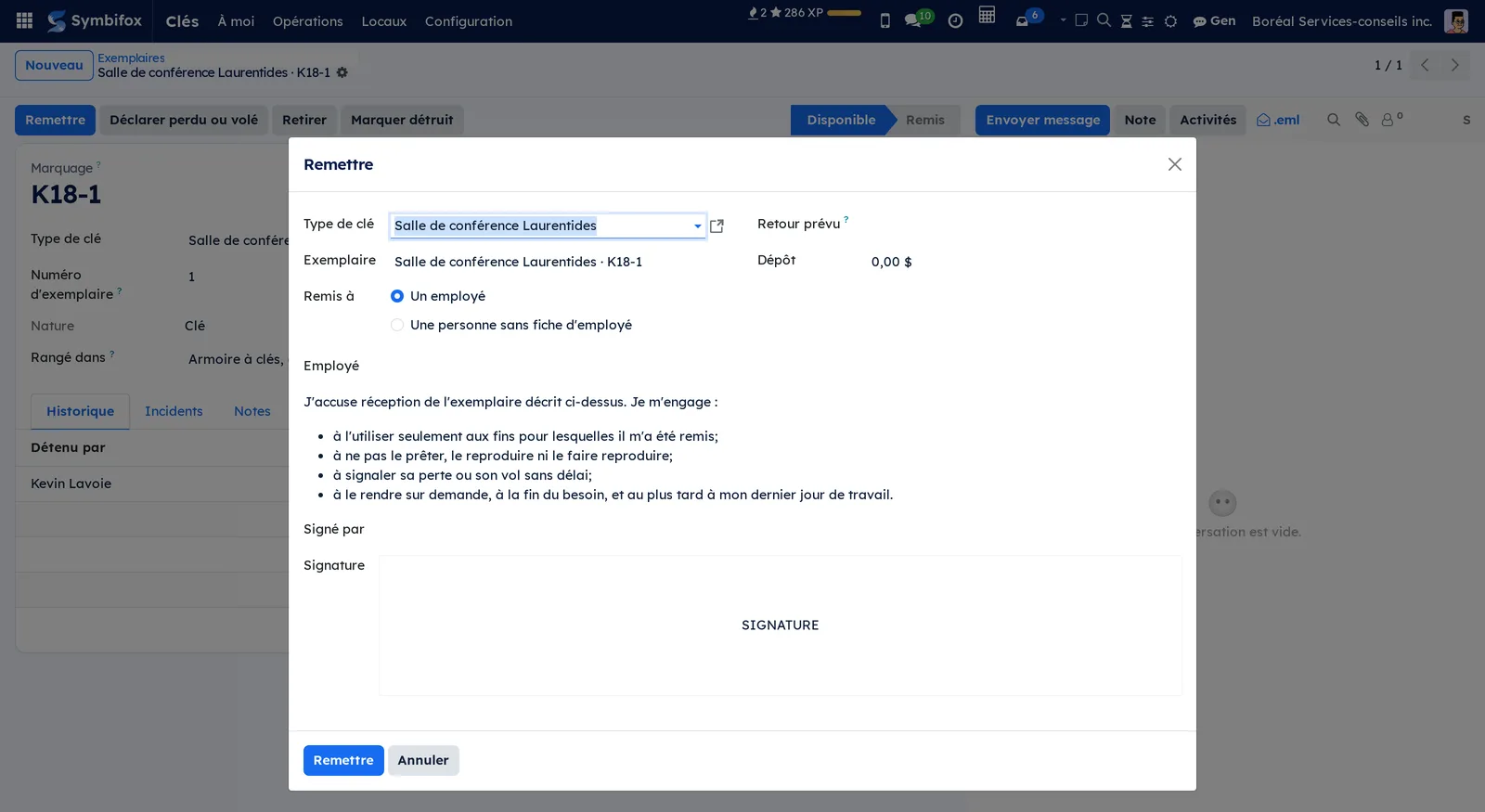Screen dimensions: 1485x812
Task: Cancel the dialog with Annuler
Action: tap(423, 760)
